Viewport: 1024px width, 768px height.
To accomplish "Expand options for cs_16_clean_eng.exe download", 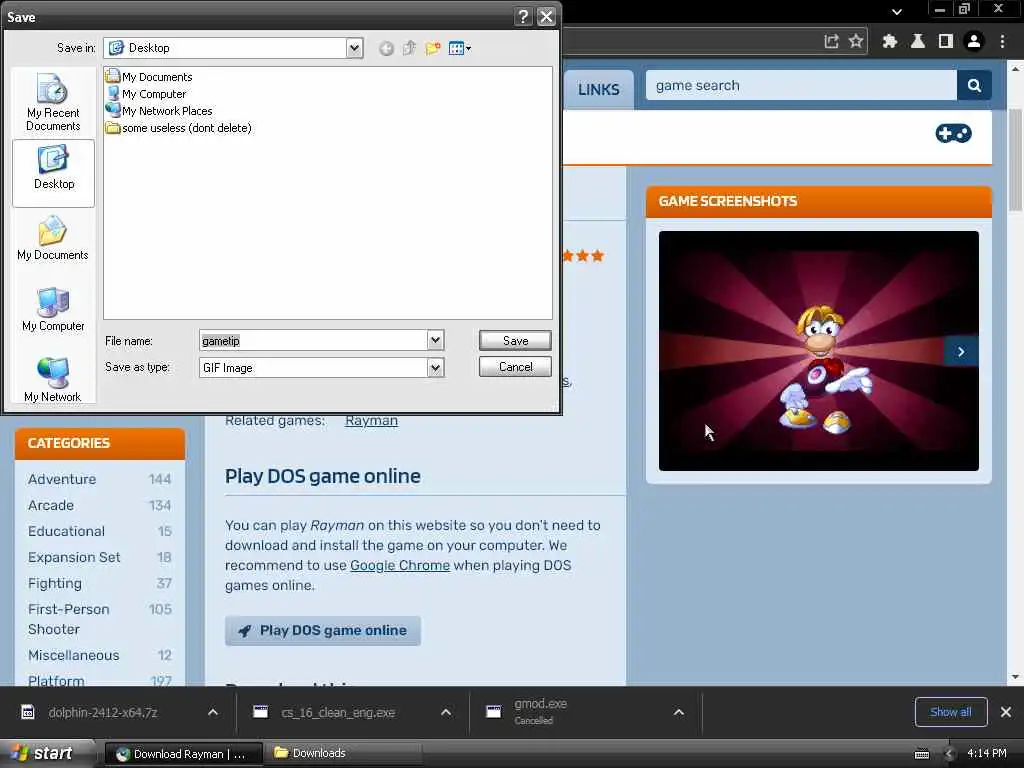I will [x=446, y=712].
